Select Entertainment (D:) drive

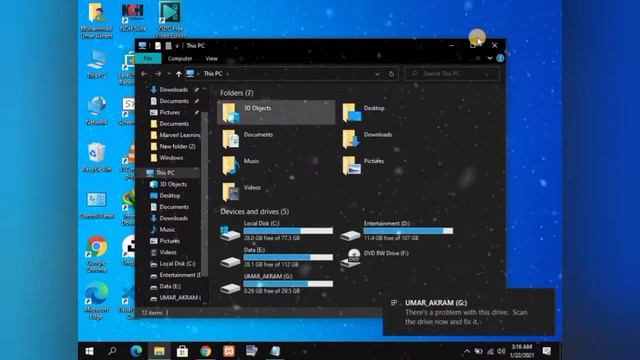click(x=396, y=231)
